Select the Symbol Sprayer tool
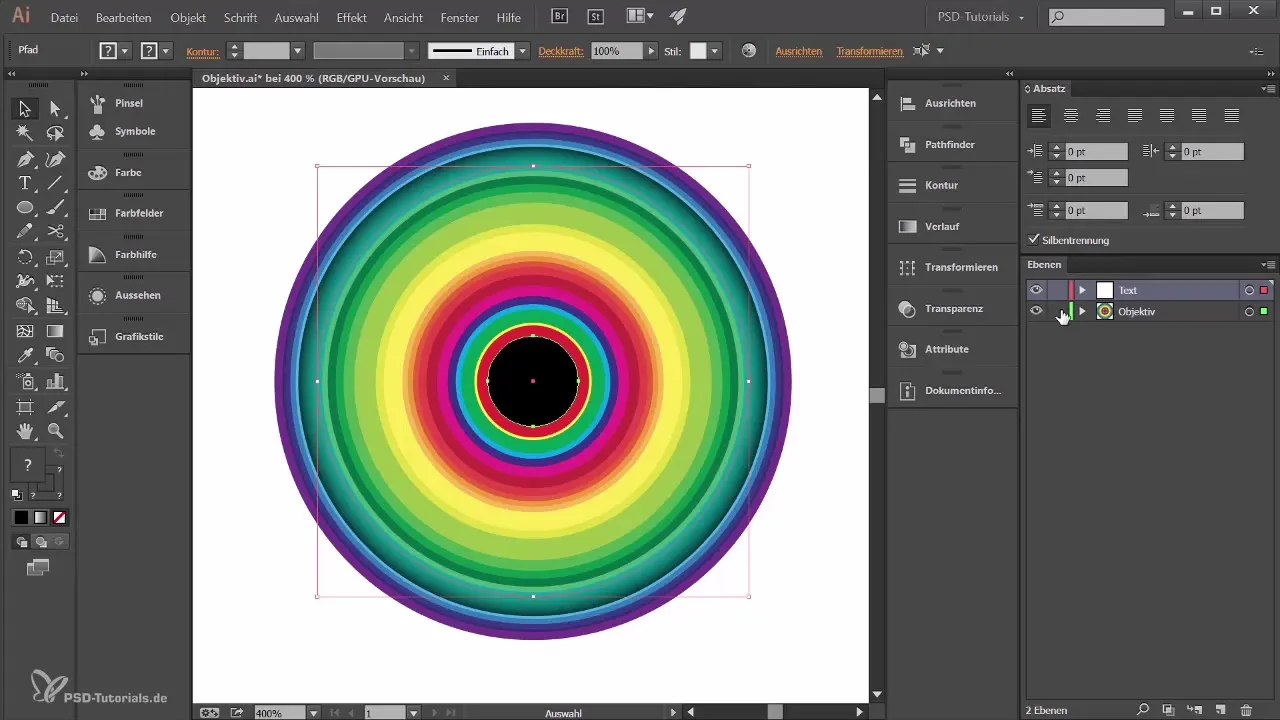 (x=25, y=381)
